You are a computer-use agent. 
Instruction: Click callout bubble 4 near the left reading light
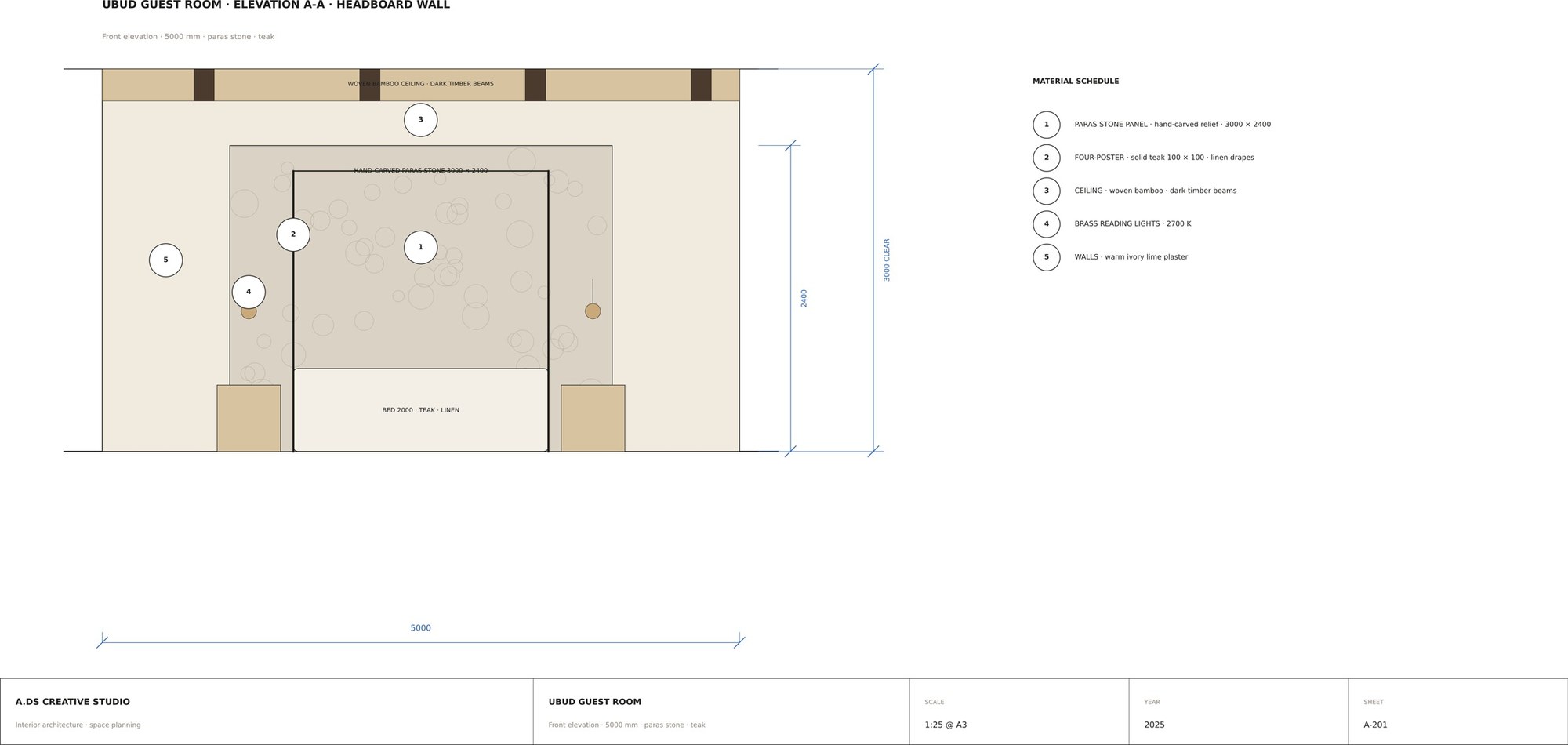pyautogui.click(x=249, y=292)
